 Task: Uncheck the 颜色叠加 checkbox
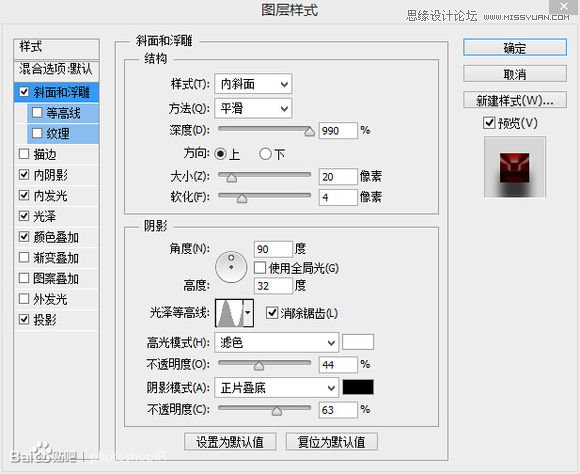24,237
